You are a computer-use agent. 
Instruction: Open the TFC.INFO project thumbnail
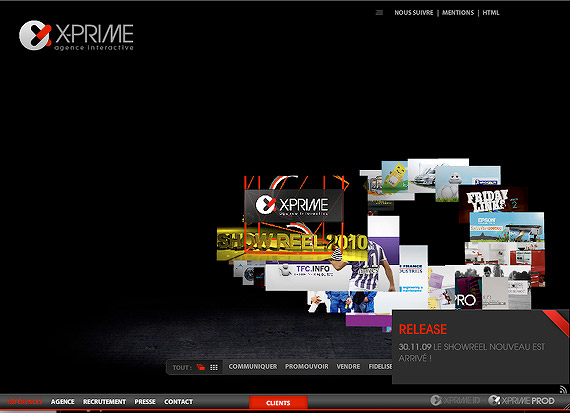(307, 276)
